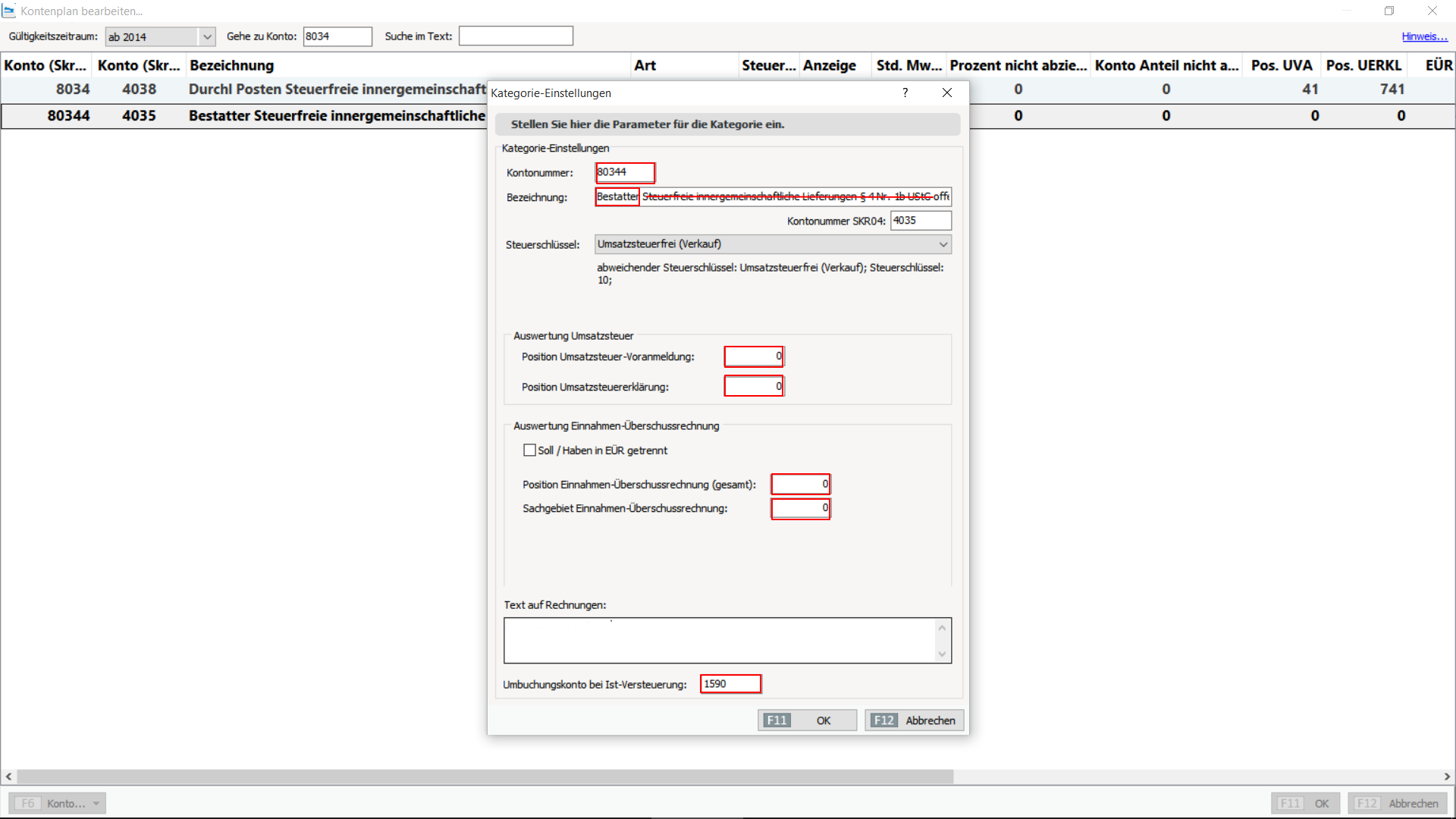Click the 4035 account number cell
This screenshot has width=1456, height=819.
tap(140, 116)
